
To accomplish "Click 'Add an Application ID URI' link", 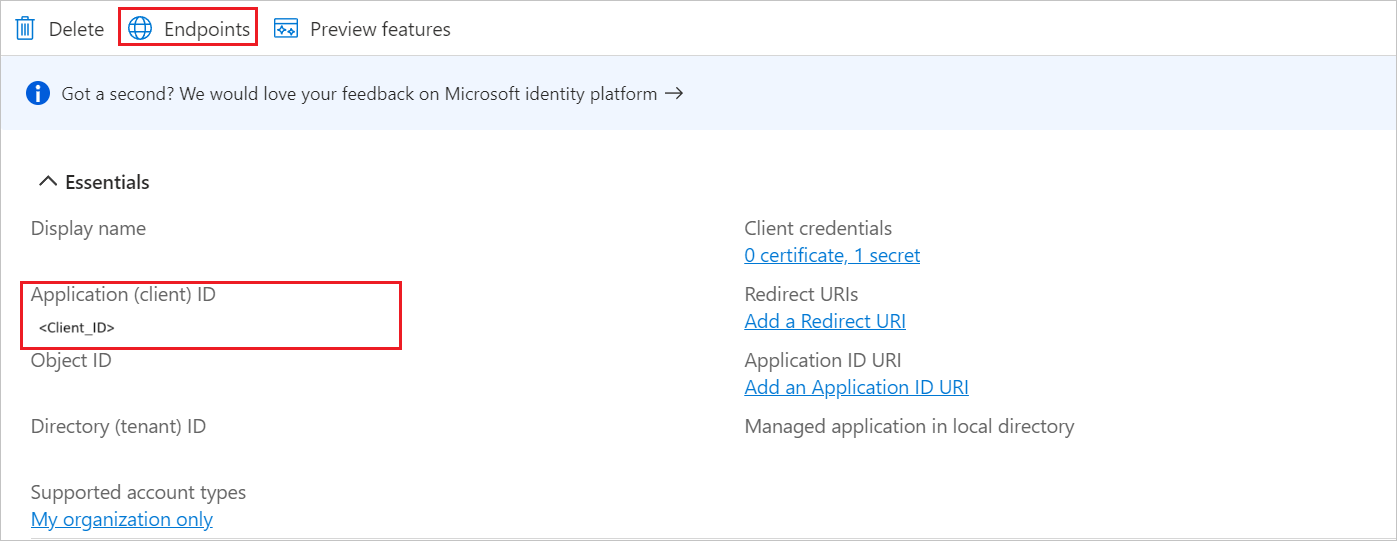I will pos(856,387).
